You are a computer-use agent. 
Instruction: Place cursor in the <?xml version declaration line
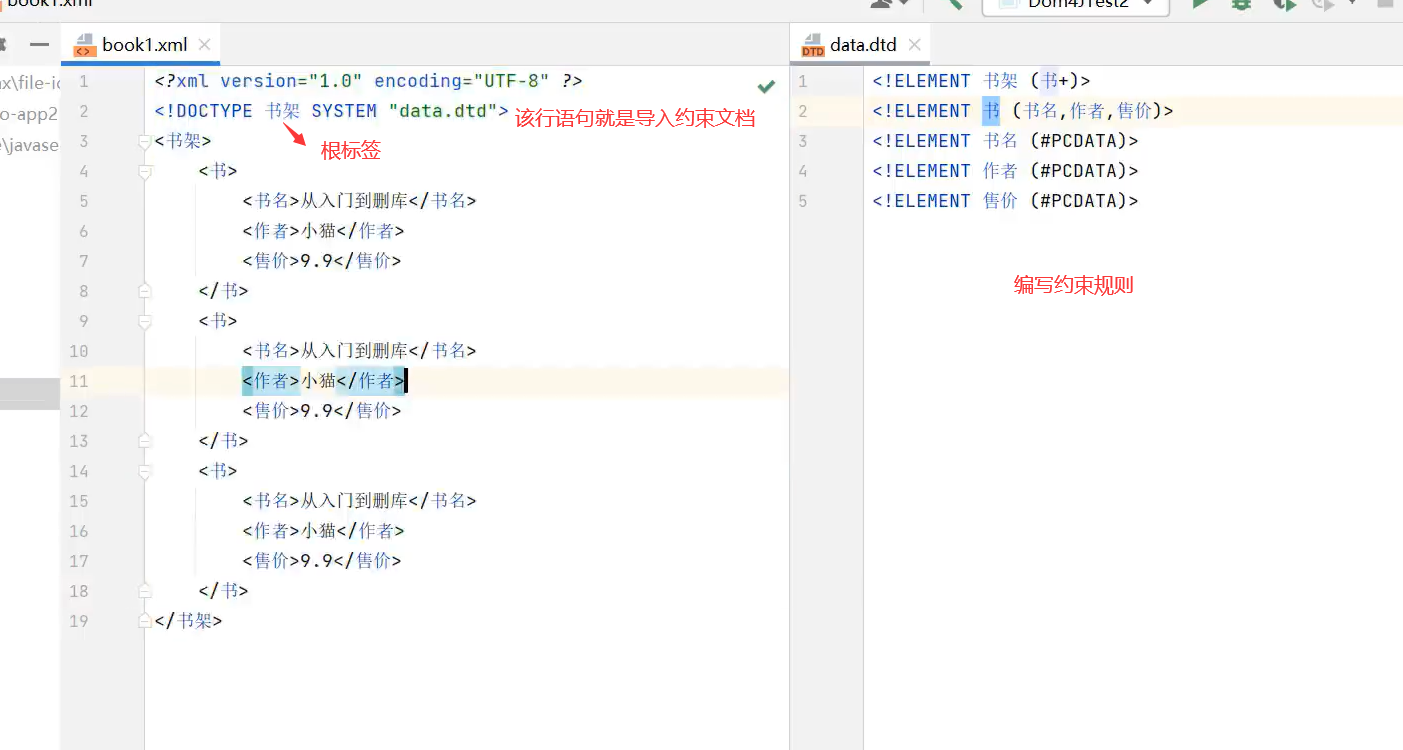point(369,81)
